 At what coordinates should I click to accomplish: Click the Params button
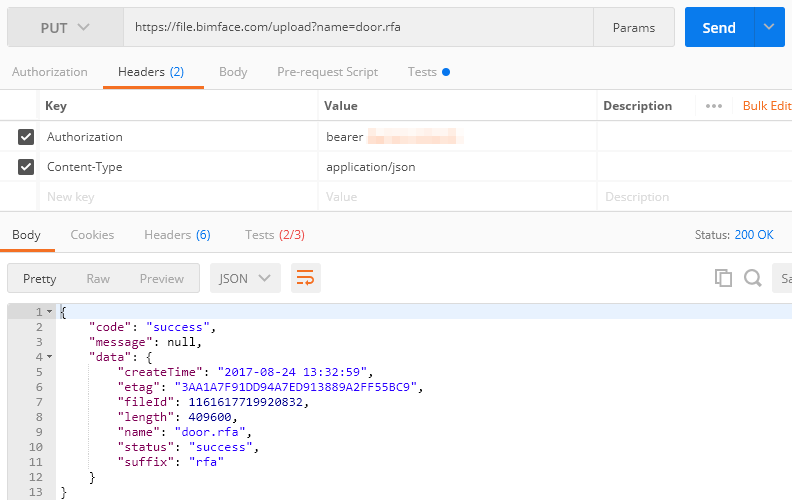(x=634, y=27)
